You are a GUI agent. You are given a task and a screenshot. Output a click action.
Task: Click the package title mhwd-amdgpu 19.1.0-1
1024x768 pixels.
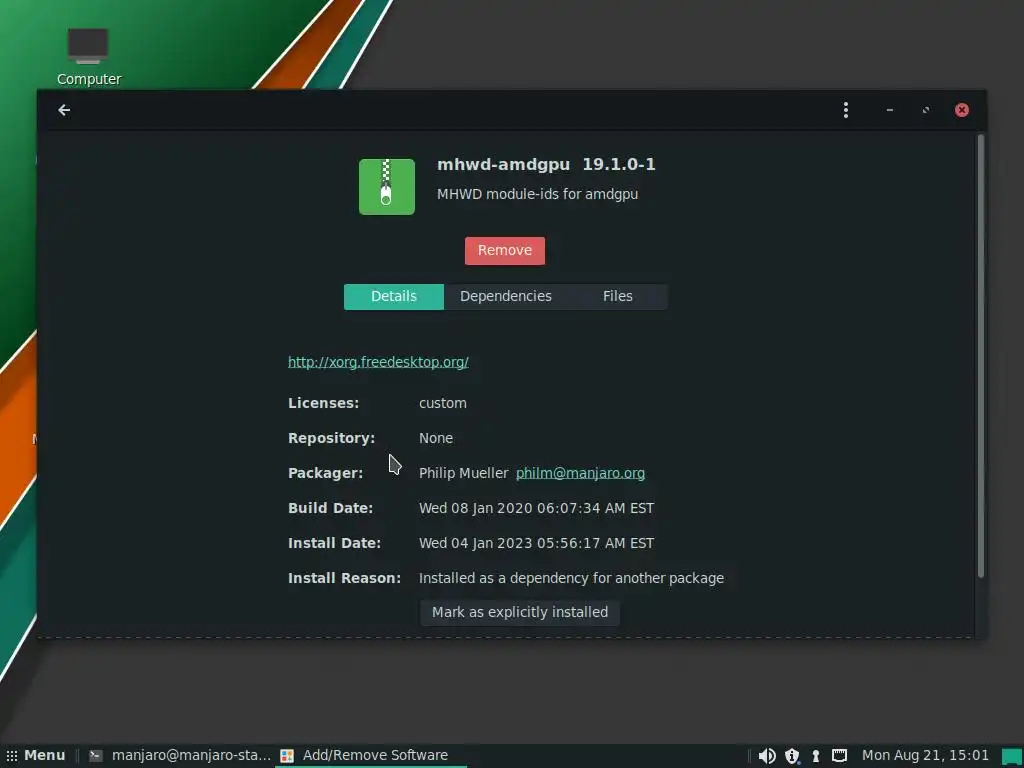click(546, 165)
